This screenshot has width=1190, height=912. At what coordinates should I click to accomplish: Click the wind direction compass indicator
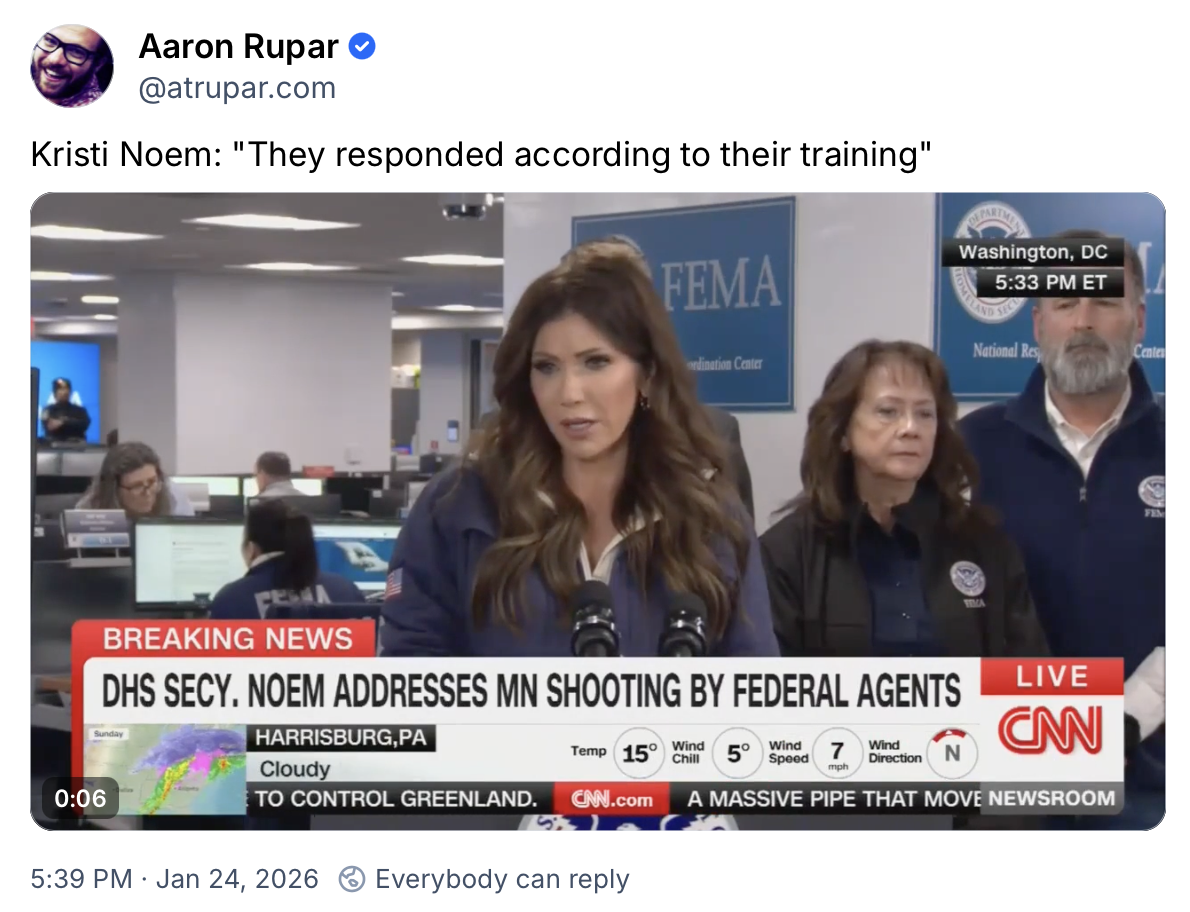tap(952, 753)
